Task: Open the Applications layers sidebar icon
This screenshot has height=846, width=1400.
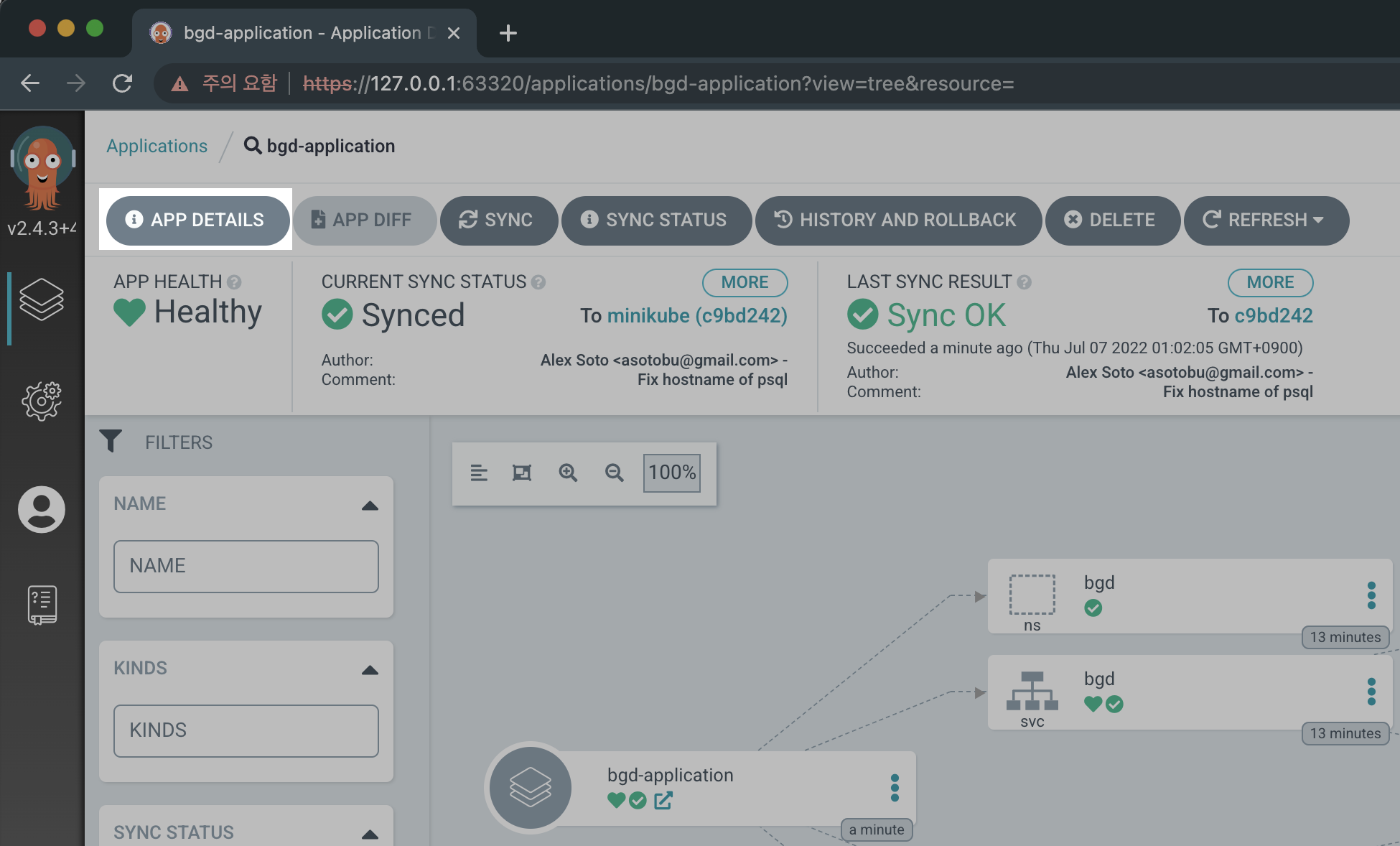Action: pos(42,299)
